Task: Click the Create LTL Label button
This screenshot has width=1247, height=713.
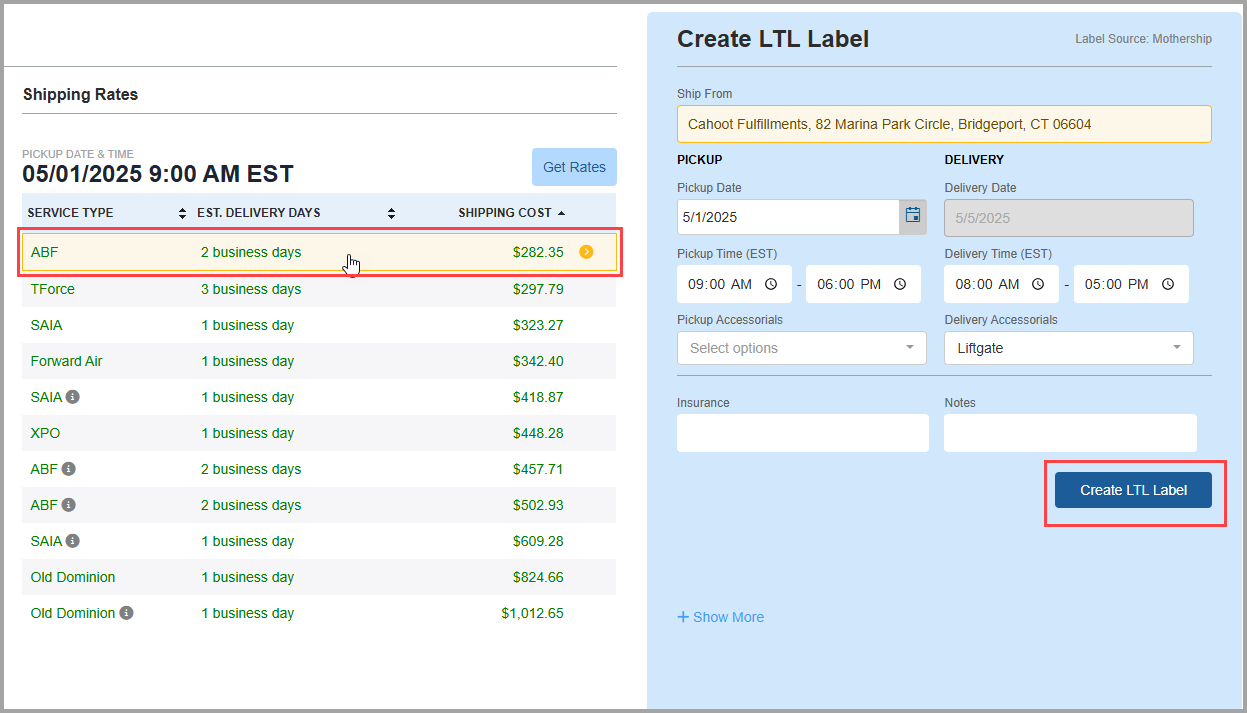Action: [1133, 490]
